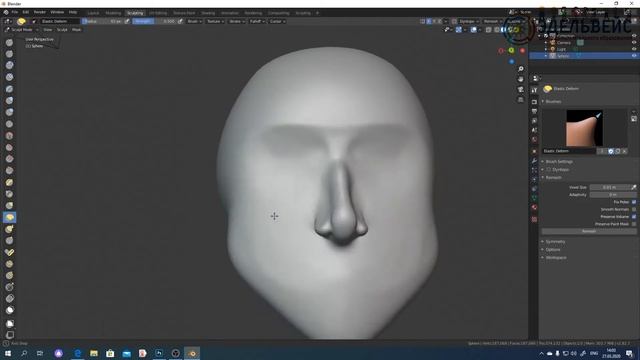Select the Clay brush tool
The height and width of the screenshot is (360, 640).
pyautogui.click(x=9, y=65)
